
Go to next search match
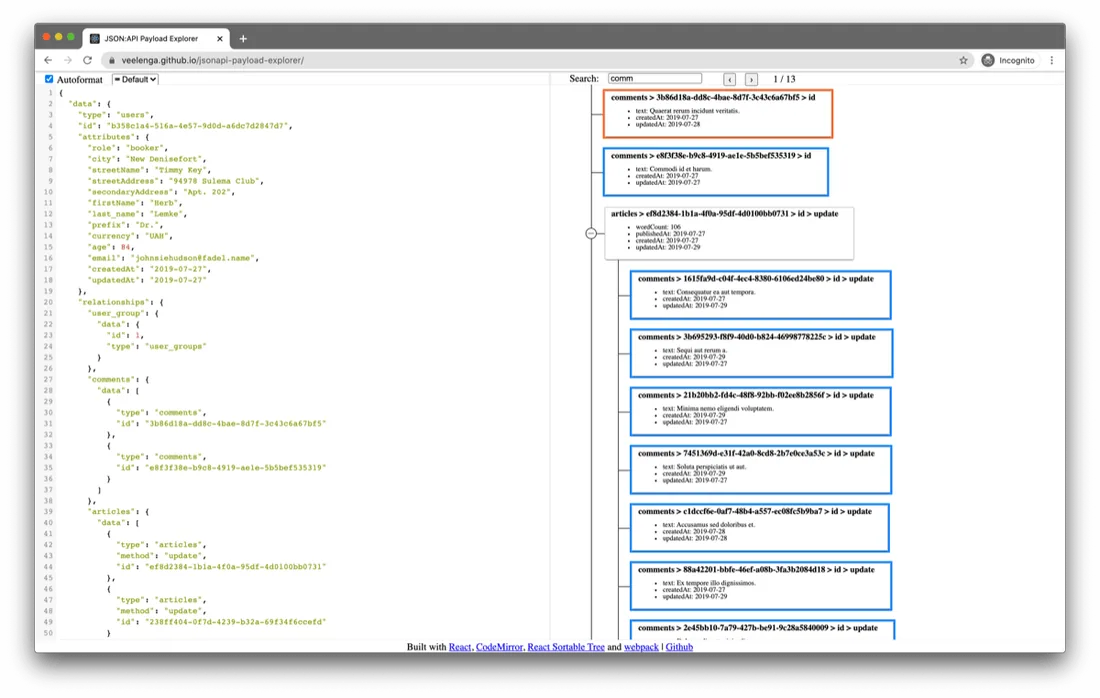[751, 79]
